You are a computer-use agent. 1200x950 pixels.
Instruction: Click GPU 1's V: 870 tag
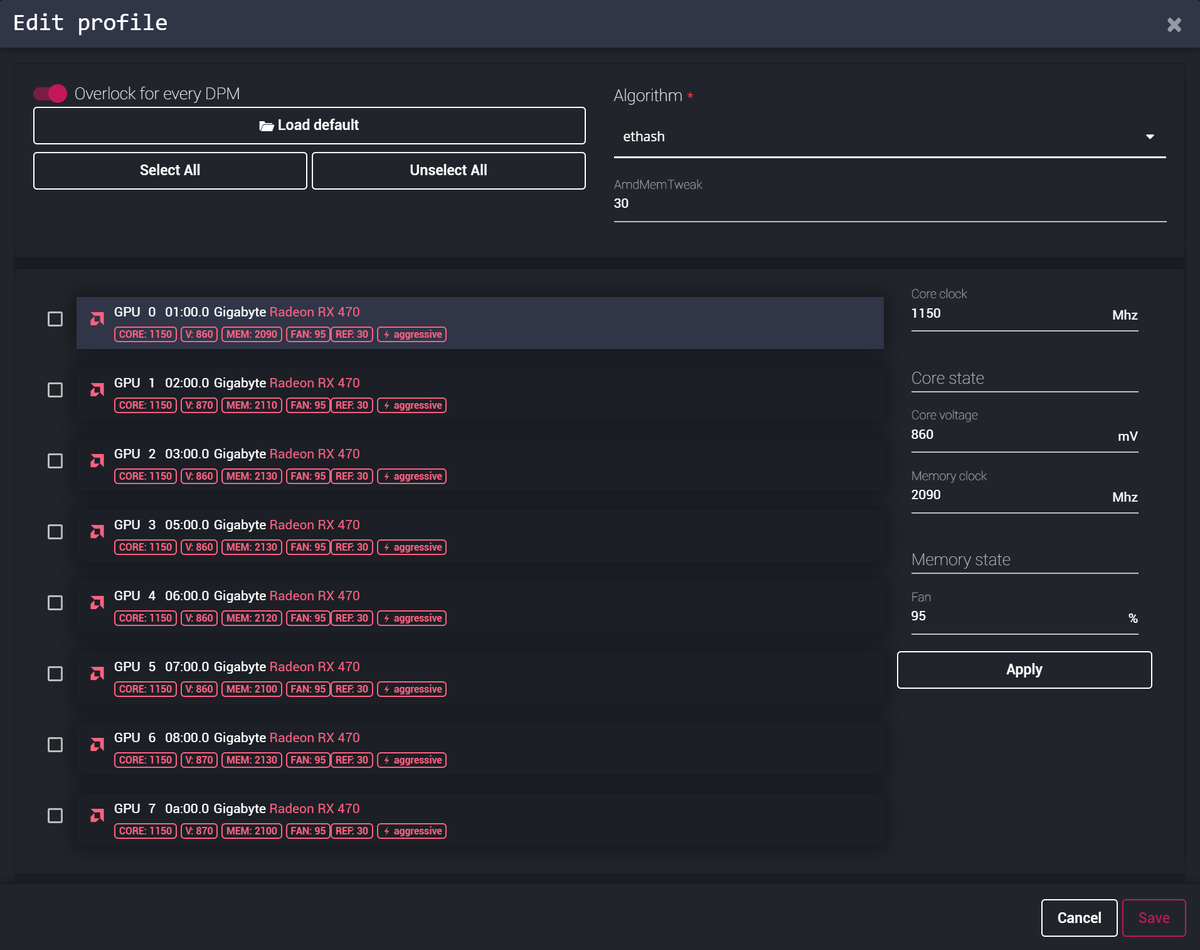[x=198, y=406]
